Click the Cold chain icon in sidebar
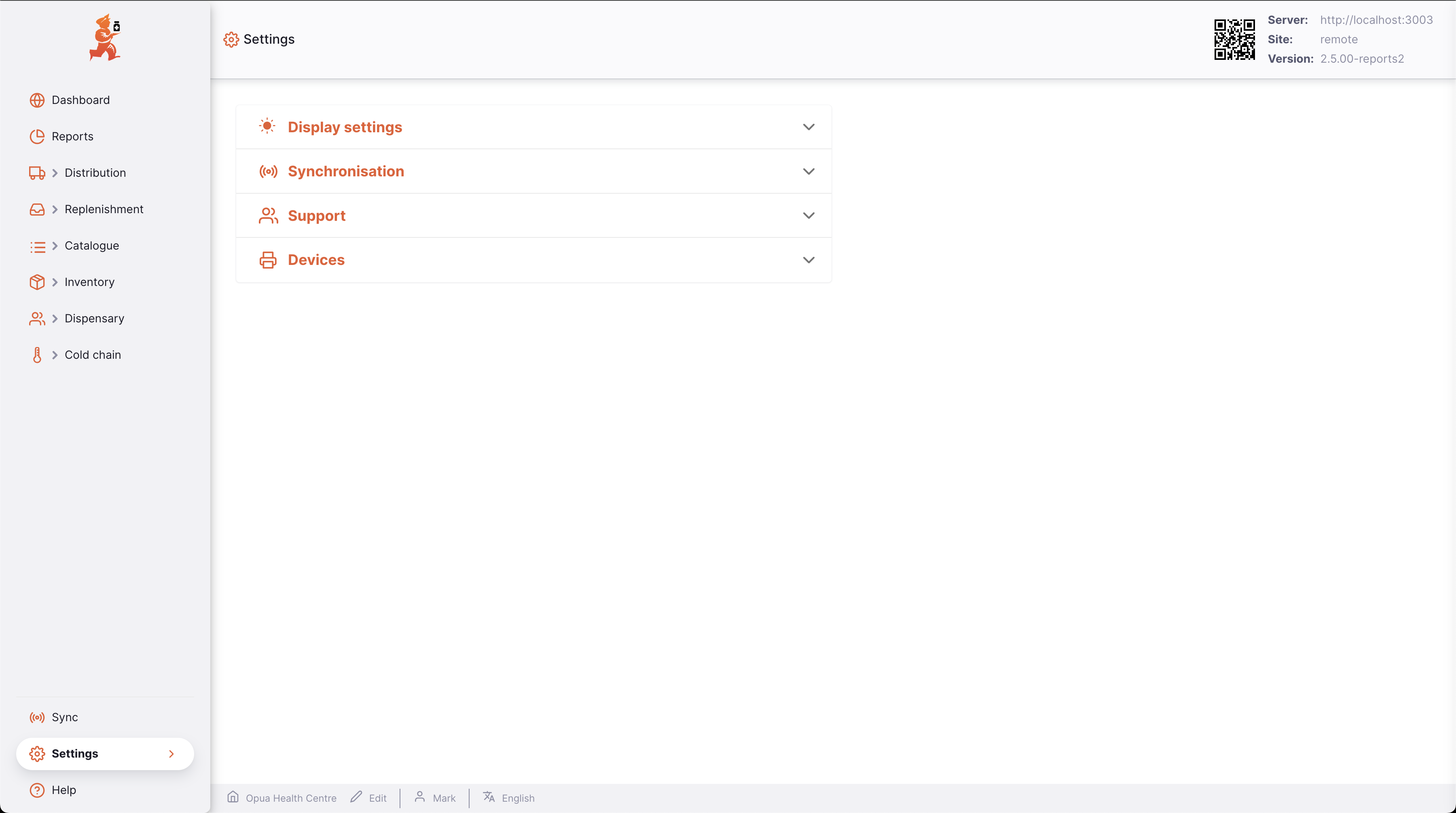The width and height of the screenshot is (1456, 813). (37, 354)
